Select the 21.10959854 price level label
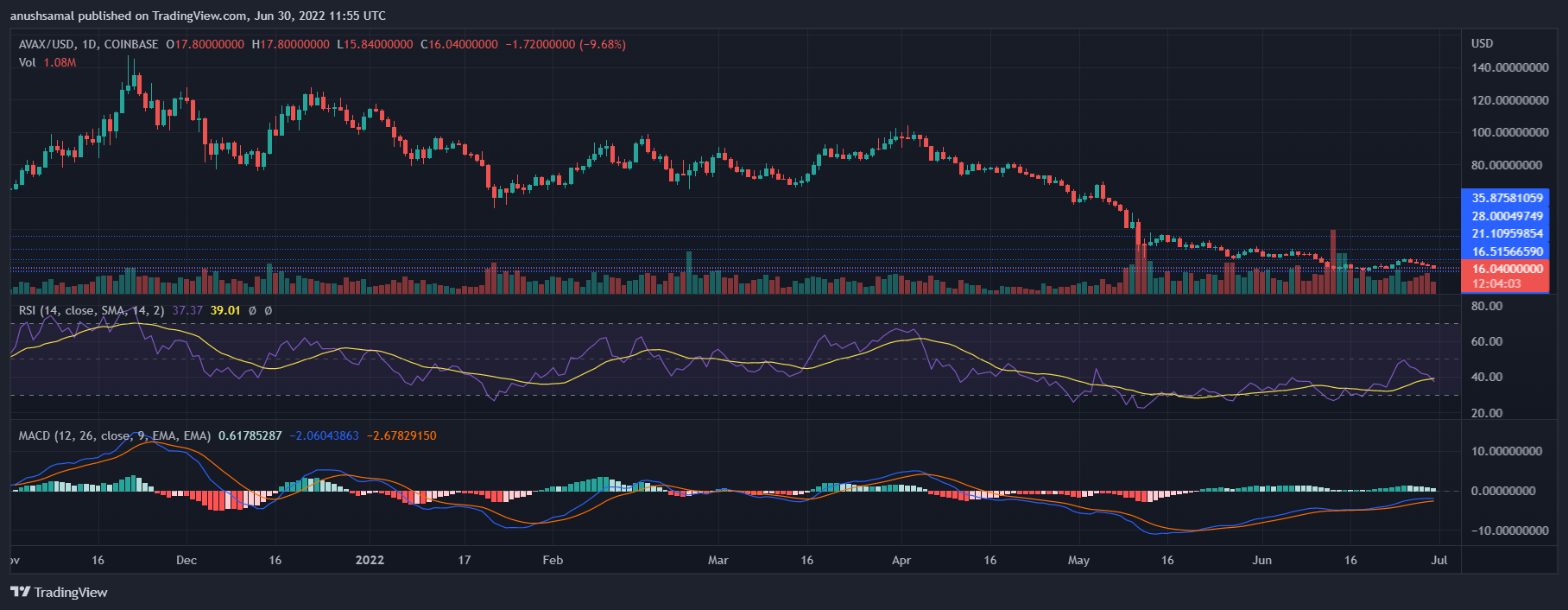This screenshot has height=610, width=1568. [1507, 233]
